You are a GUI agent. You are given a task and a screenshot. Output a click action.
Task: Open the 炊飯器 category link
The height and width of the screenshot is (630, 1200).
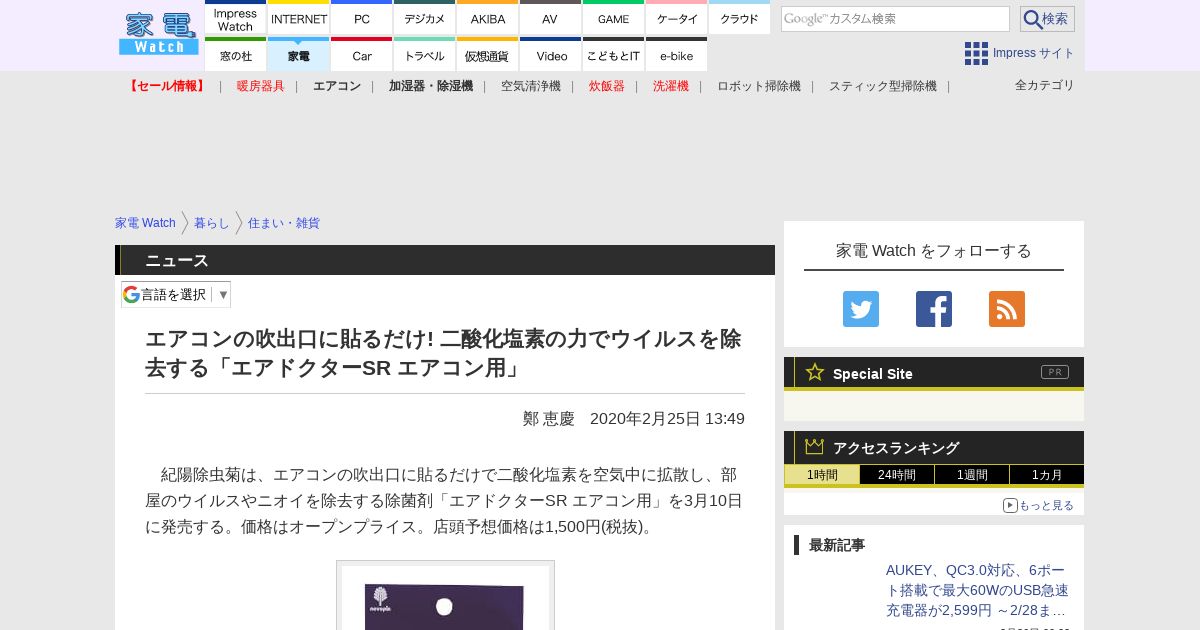(x=607, y=86)
